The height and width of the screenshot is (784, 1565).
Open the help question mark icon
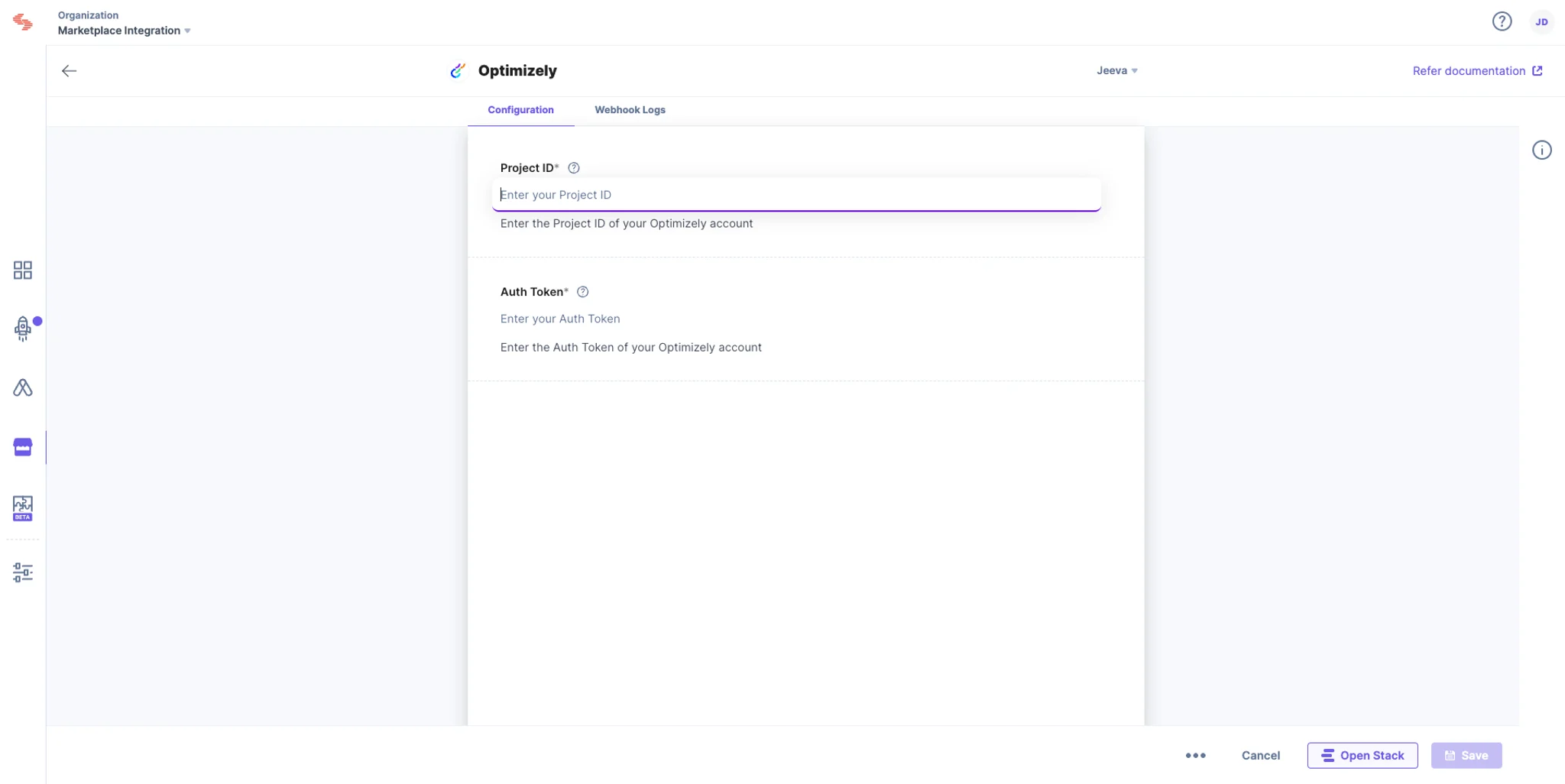[1502, 21]
